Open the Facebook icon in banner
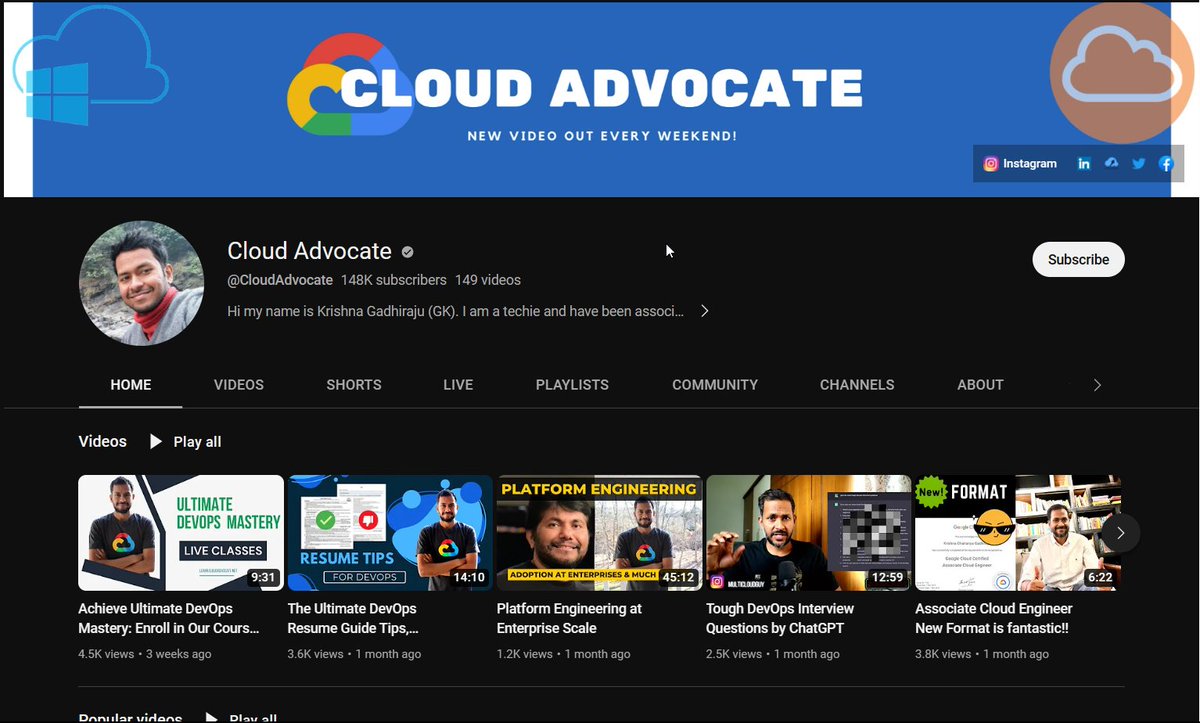Screen dimensions: 1200x723 [1166, 164]
